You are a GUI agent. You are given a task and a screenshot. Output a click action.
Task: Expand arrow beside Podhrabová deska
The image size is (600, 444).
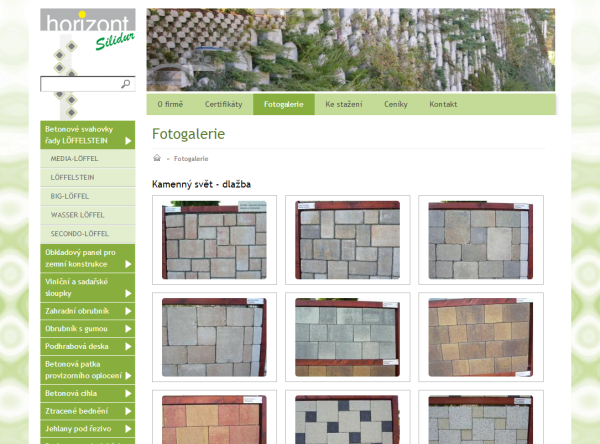coord(128,346)
